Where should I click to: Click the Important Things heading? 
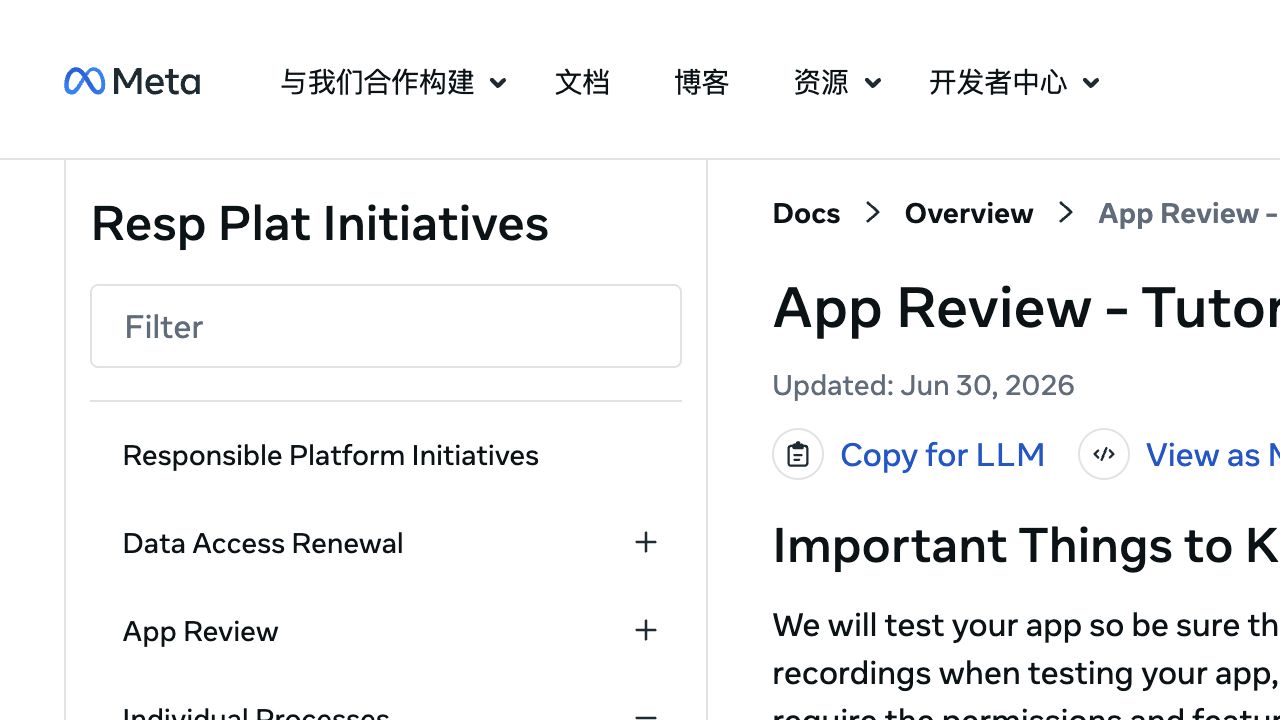click(1026, 546)
